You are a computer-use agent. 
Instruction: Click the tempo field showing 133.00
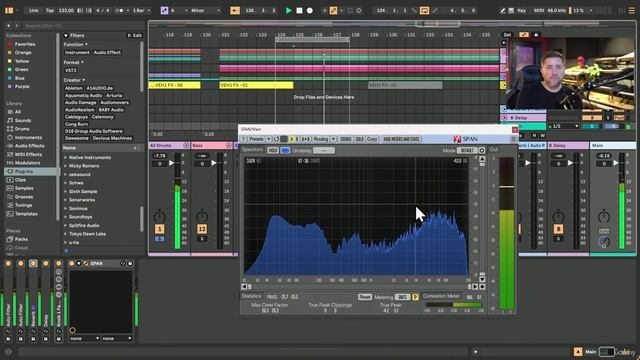click(66, 11)
